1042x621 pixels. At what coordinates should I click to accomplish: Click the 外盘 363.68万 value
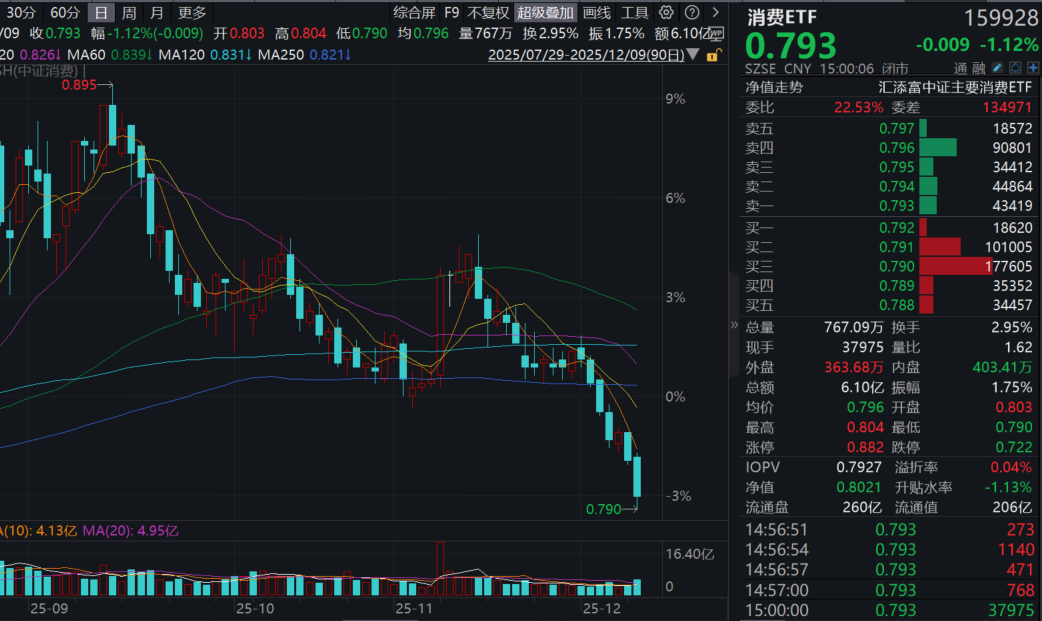click(x=854, y=367)
